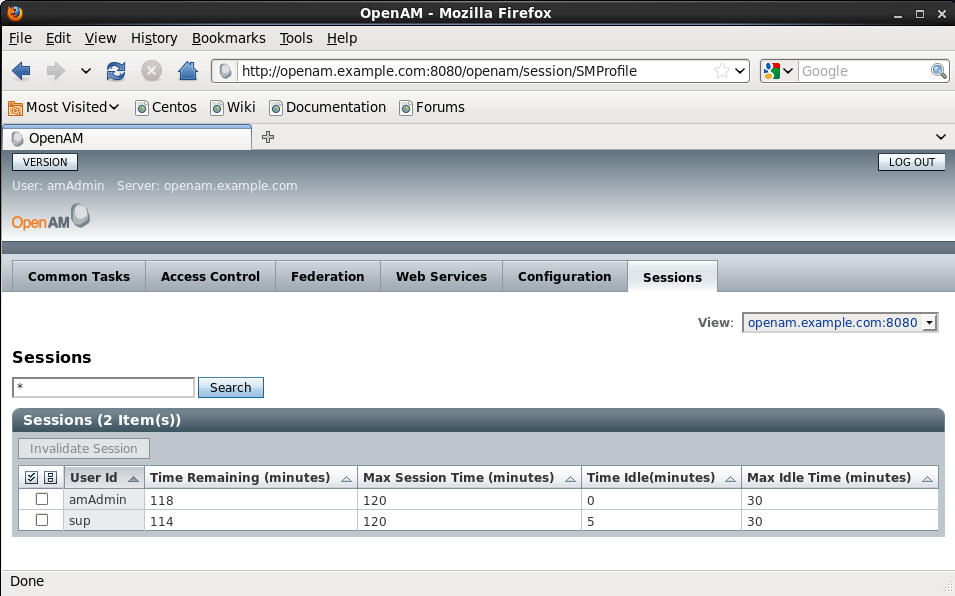This screenshot has width=955, height=596.
Task: Close the Firefox window
Action: coord(942,14)
